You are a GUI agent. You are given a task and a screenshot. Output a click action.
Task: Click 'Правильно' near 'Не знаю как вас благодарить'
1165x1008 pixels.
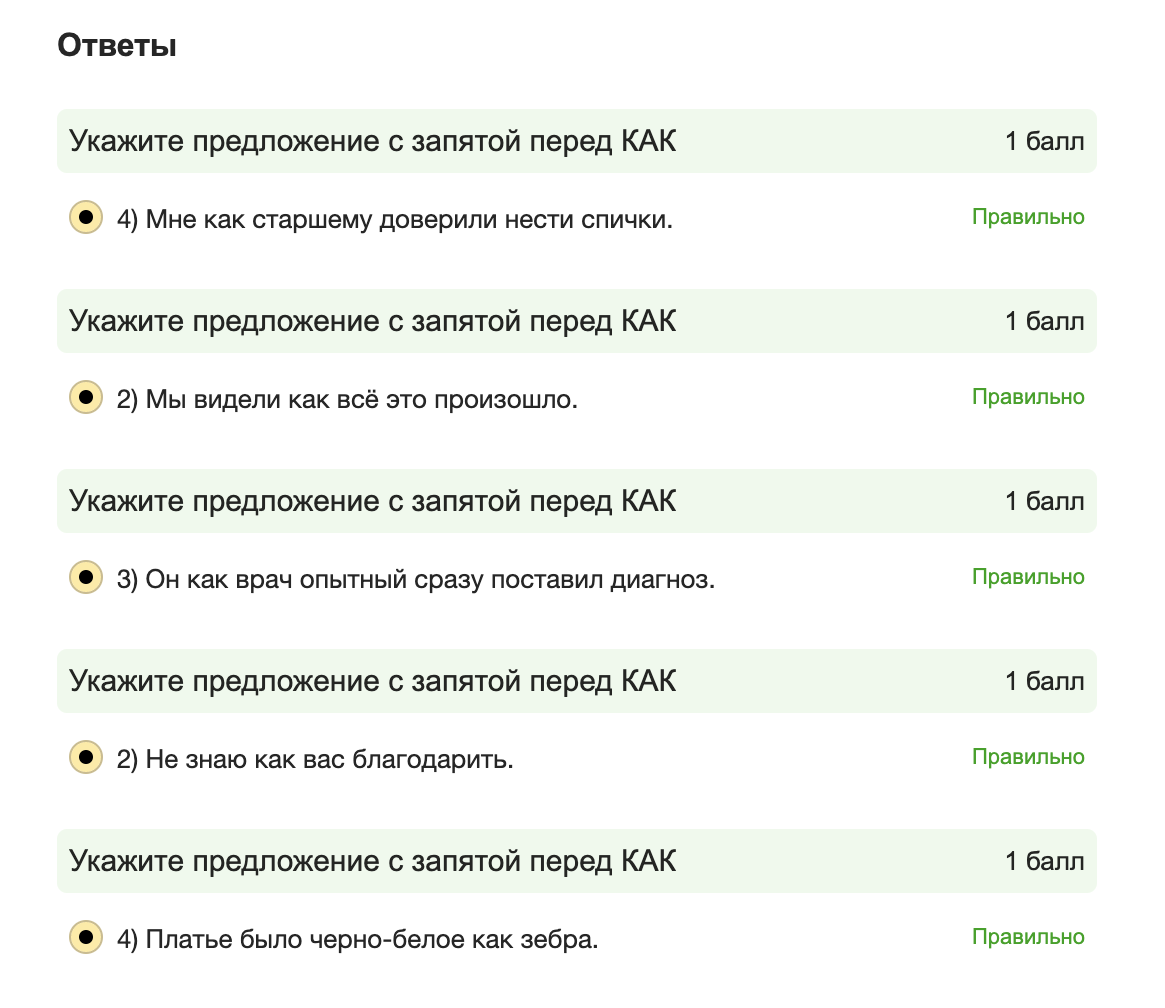pyautogui.click(x=1026, y=756)
